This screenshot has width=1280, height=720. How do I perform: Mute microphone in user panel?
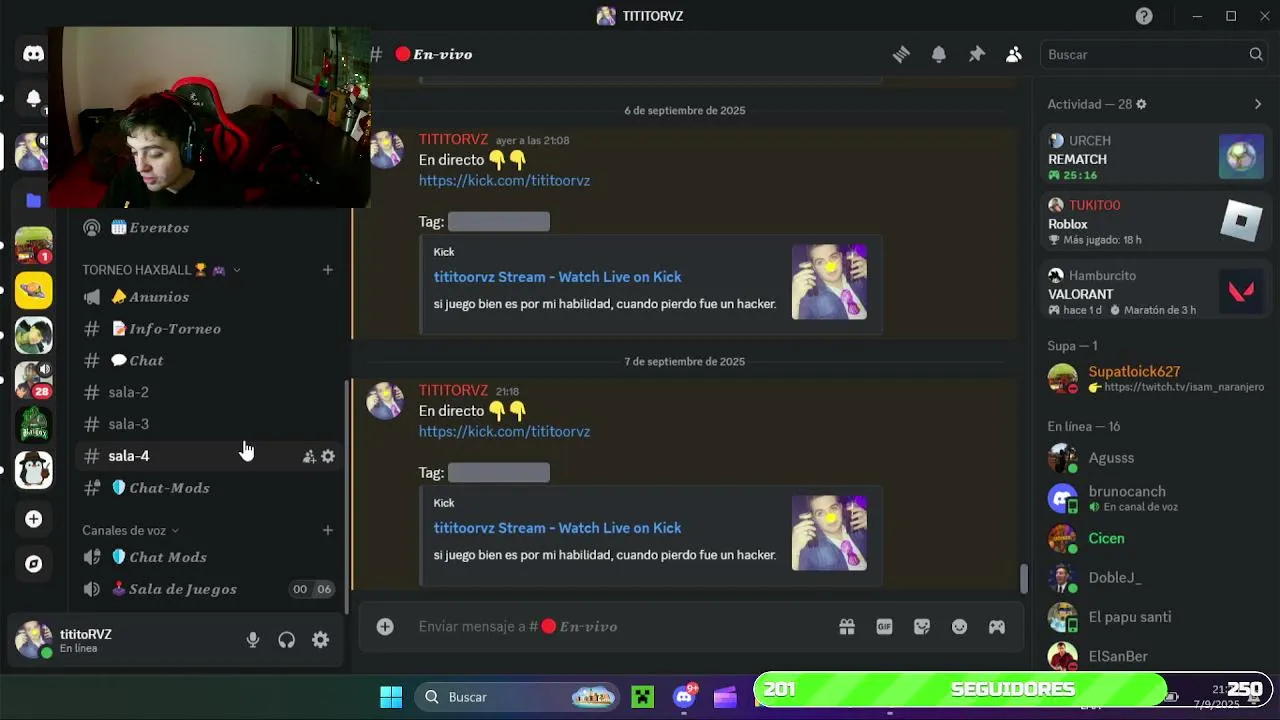(253, 640)
